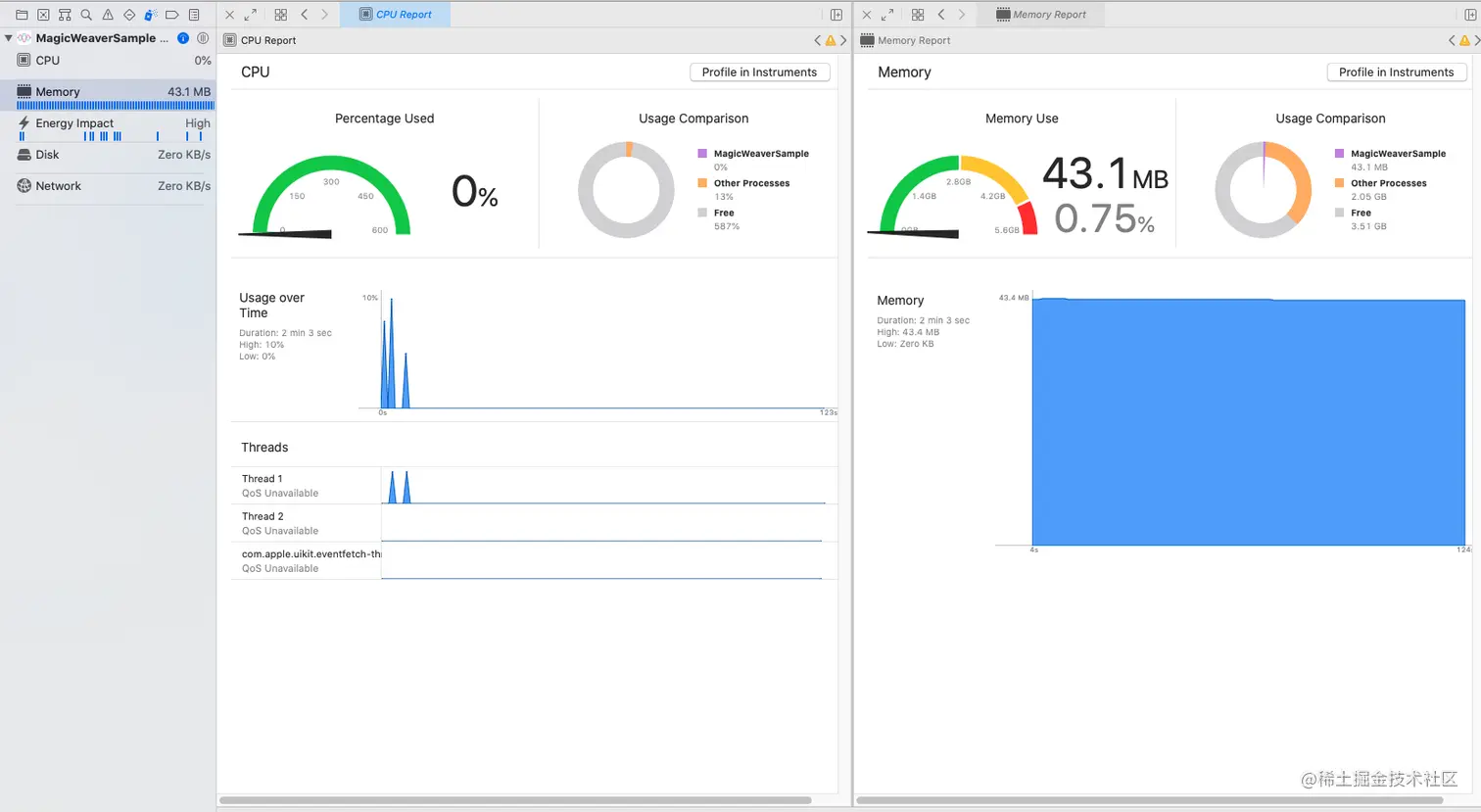Open the Memory Report jump bar item
Image resolution: width=1481 pixels, height=812 pixels.
coord(905,40)
